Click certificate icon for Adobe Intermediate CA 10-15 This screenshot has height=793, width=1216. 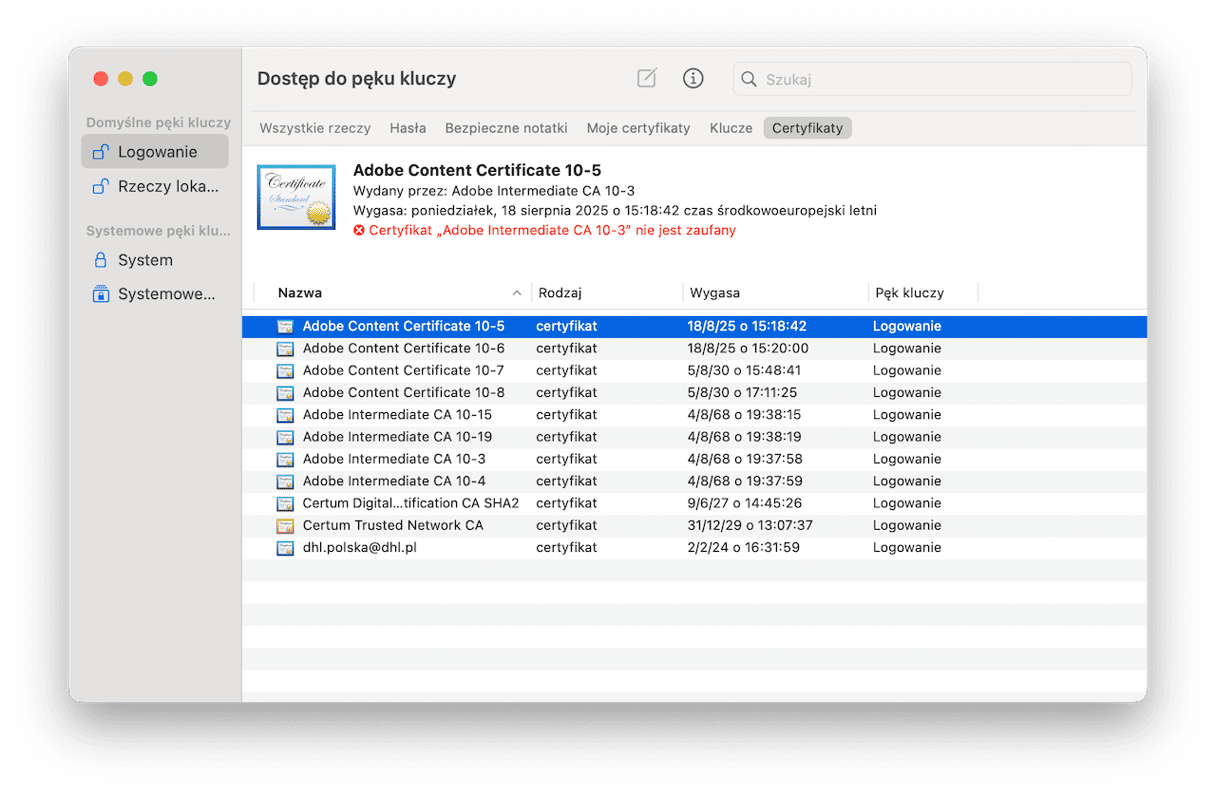[x=285, y=415]
